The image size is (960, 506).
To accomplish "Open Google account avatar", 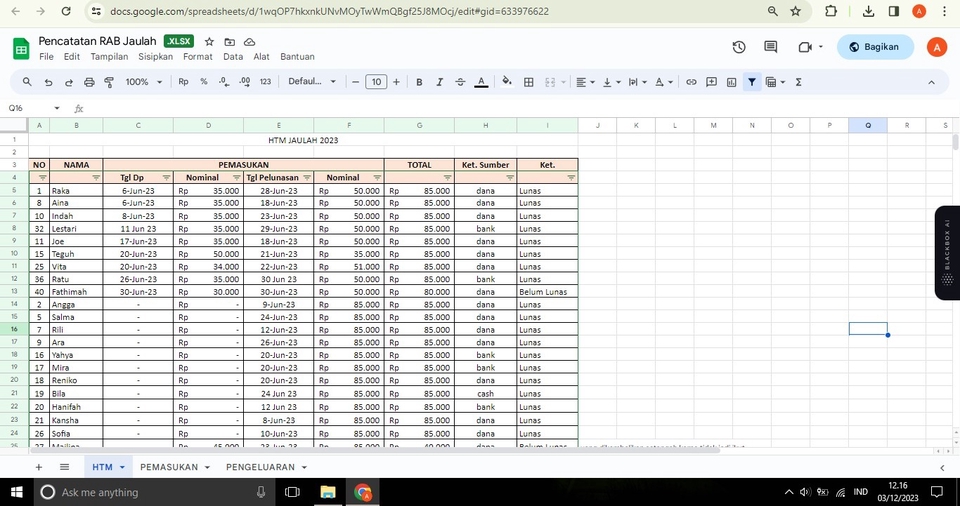I will tap(937, 47).
